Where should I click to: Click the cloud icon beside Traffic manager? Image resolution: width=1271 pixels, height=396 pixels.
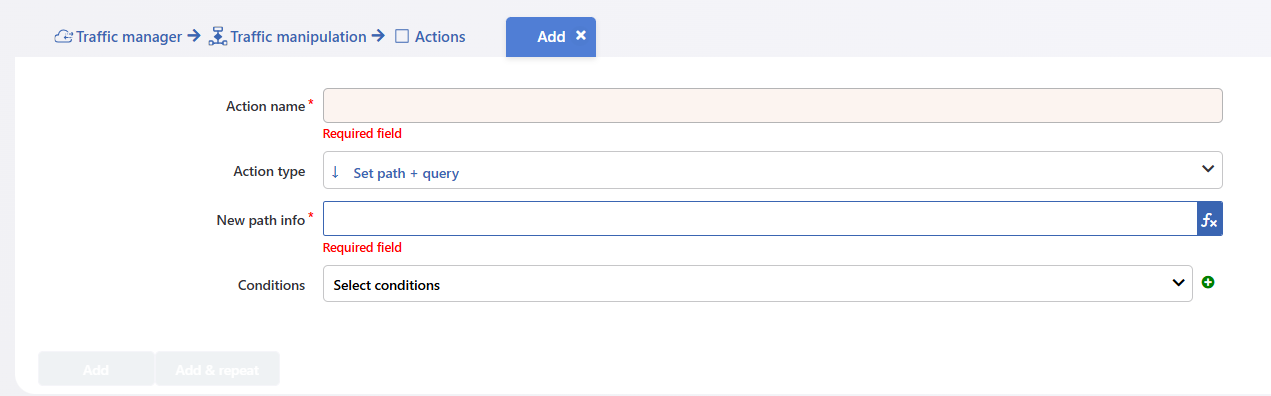(x=63, y=37)
